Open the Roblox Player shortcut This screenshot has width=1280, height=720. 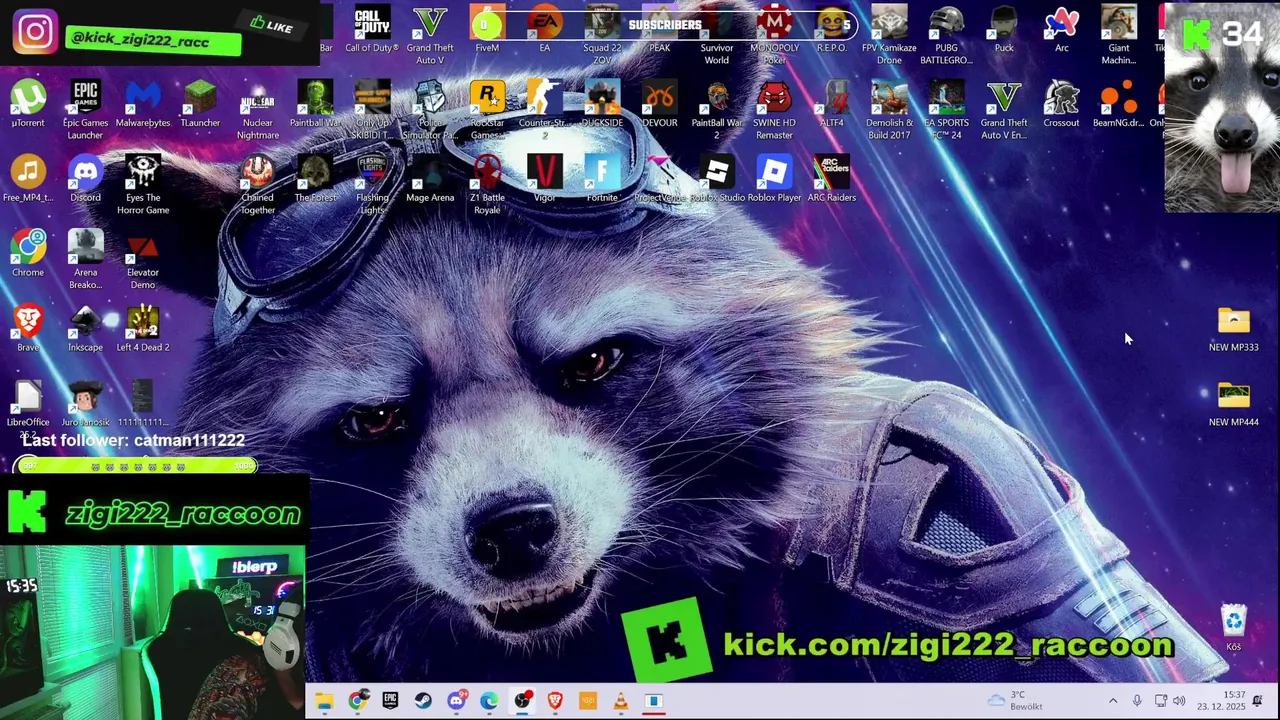(x=775, y=178)
